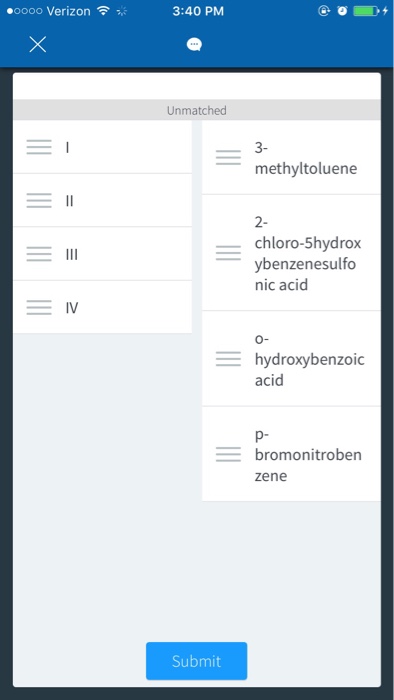Tap the drag handle next to item II
This screenshot has height=700, width=394.
pyautogui.click(x=39, y=200)
